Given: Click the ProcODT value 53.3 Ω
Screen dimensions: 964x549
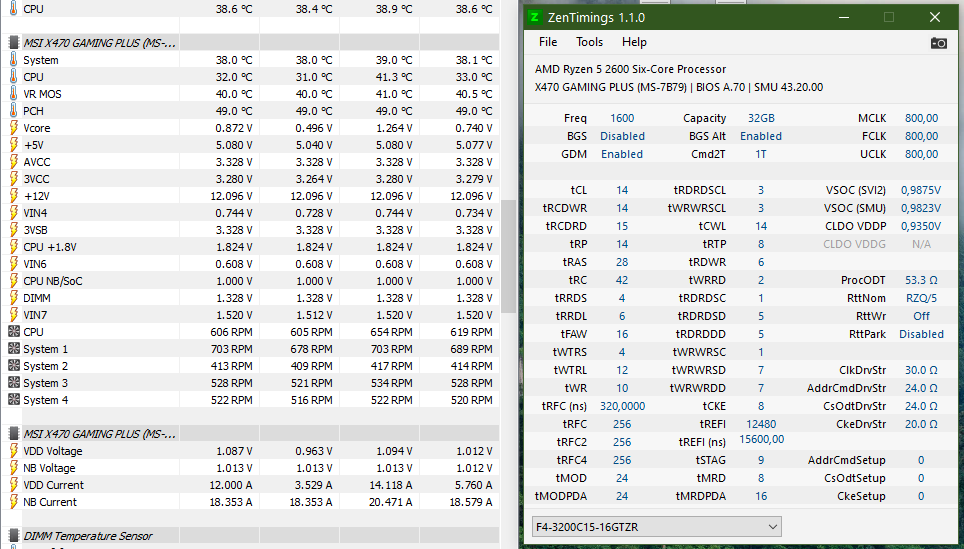Looking at the screenshot, I should (x=921, y=280).
